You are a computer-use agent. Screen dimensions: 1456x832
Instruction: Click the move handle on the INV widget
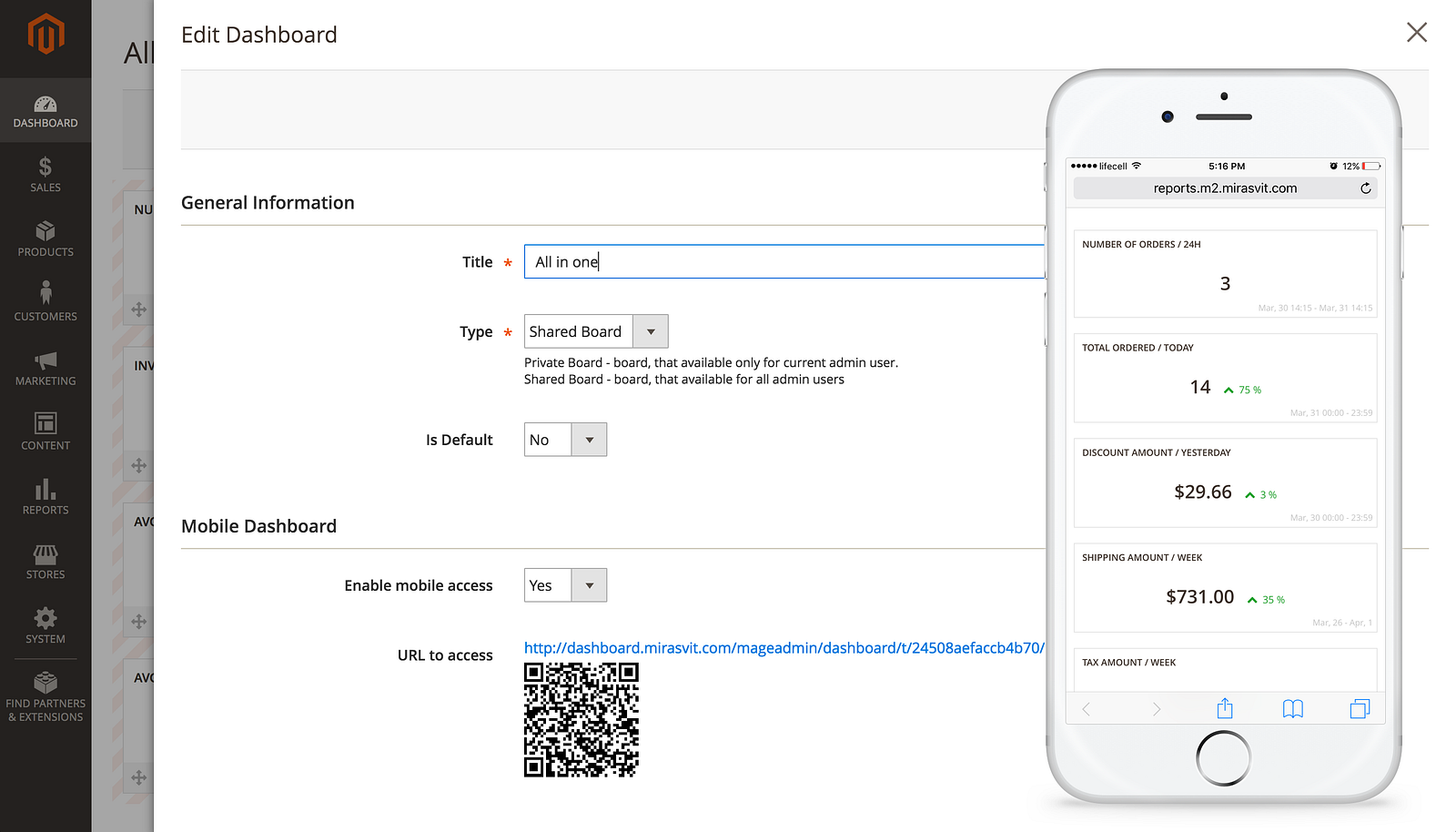pyautogui.click(x=139, y=465)
